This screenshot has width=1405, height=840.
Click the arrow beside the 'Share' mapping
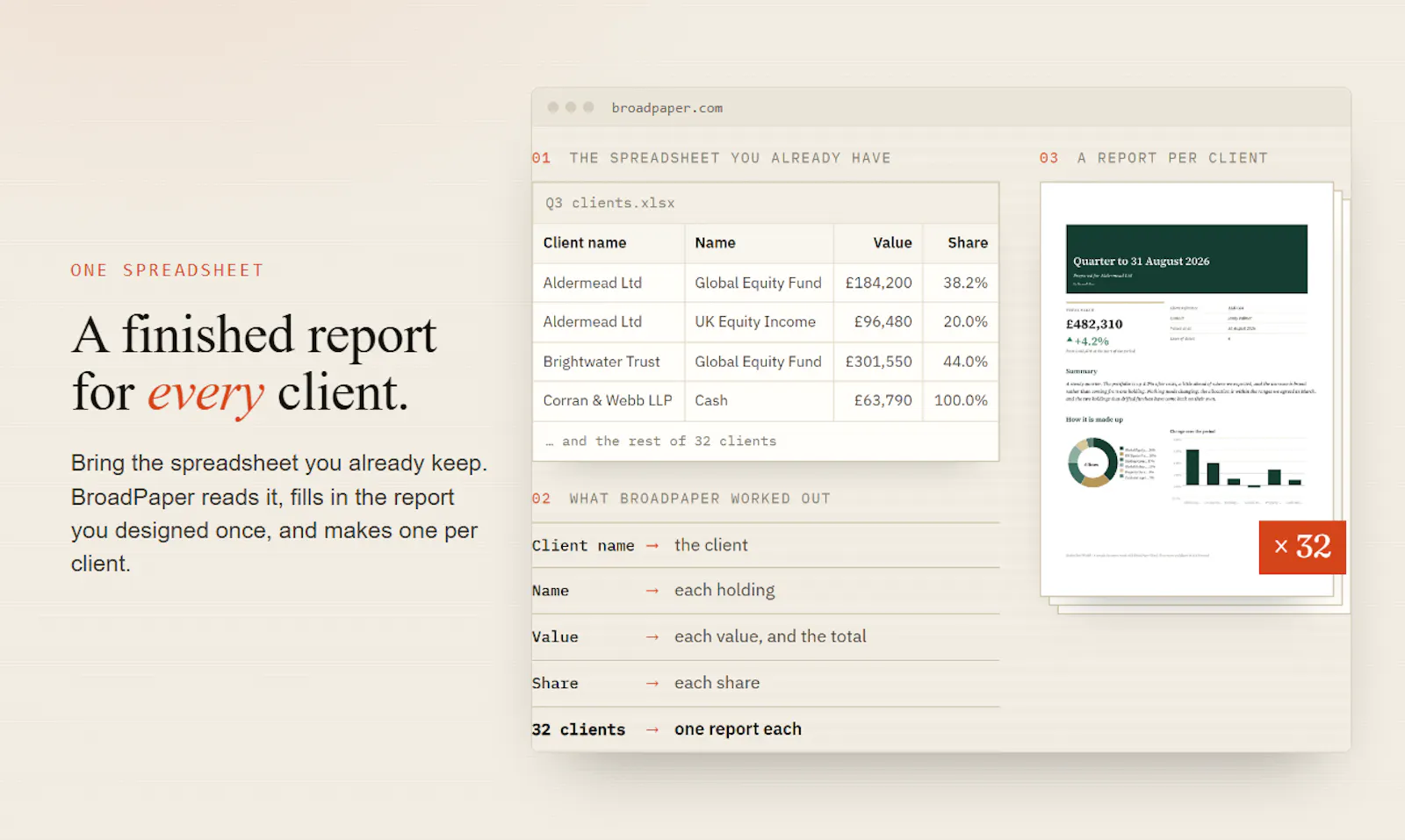point(652,684)
